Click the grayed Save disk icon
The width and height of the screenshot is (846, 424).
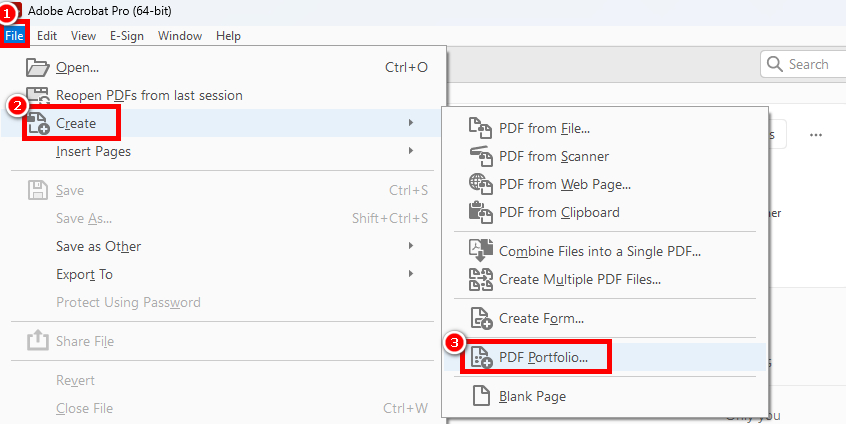[38, 190]
